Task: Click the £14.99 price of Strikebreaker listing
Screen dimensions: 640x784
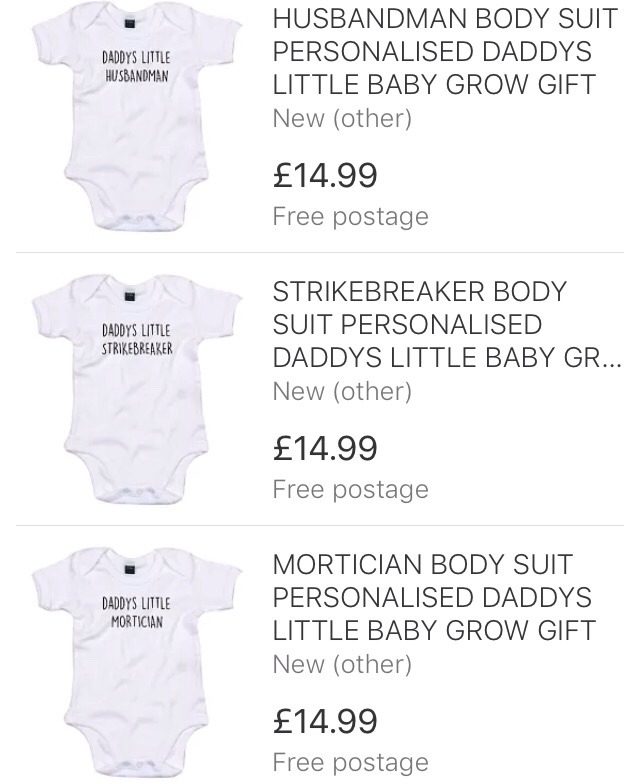Action: (325, 448)
